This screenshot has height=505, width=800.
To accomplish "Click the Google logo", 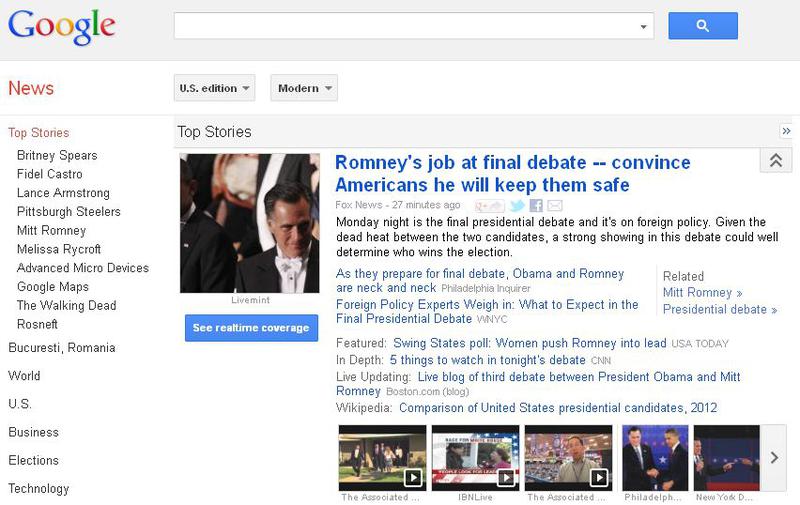I will pyautogui.click(x=62, y=27).
